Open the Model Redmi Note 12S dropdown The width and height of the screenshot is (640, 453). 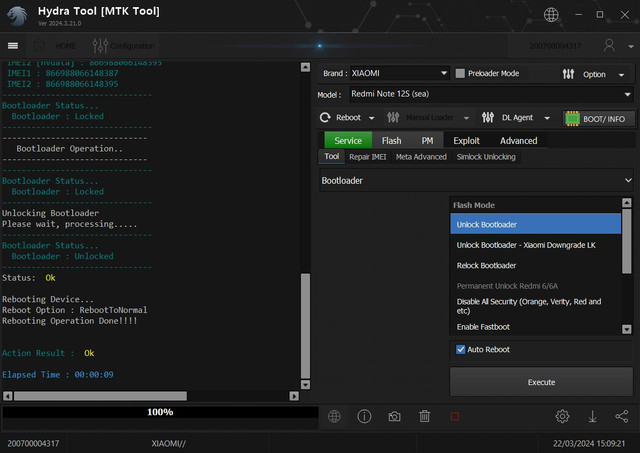490,94
